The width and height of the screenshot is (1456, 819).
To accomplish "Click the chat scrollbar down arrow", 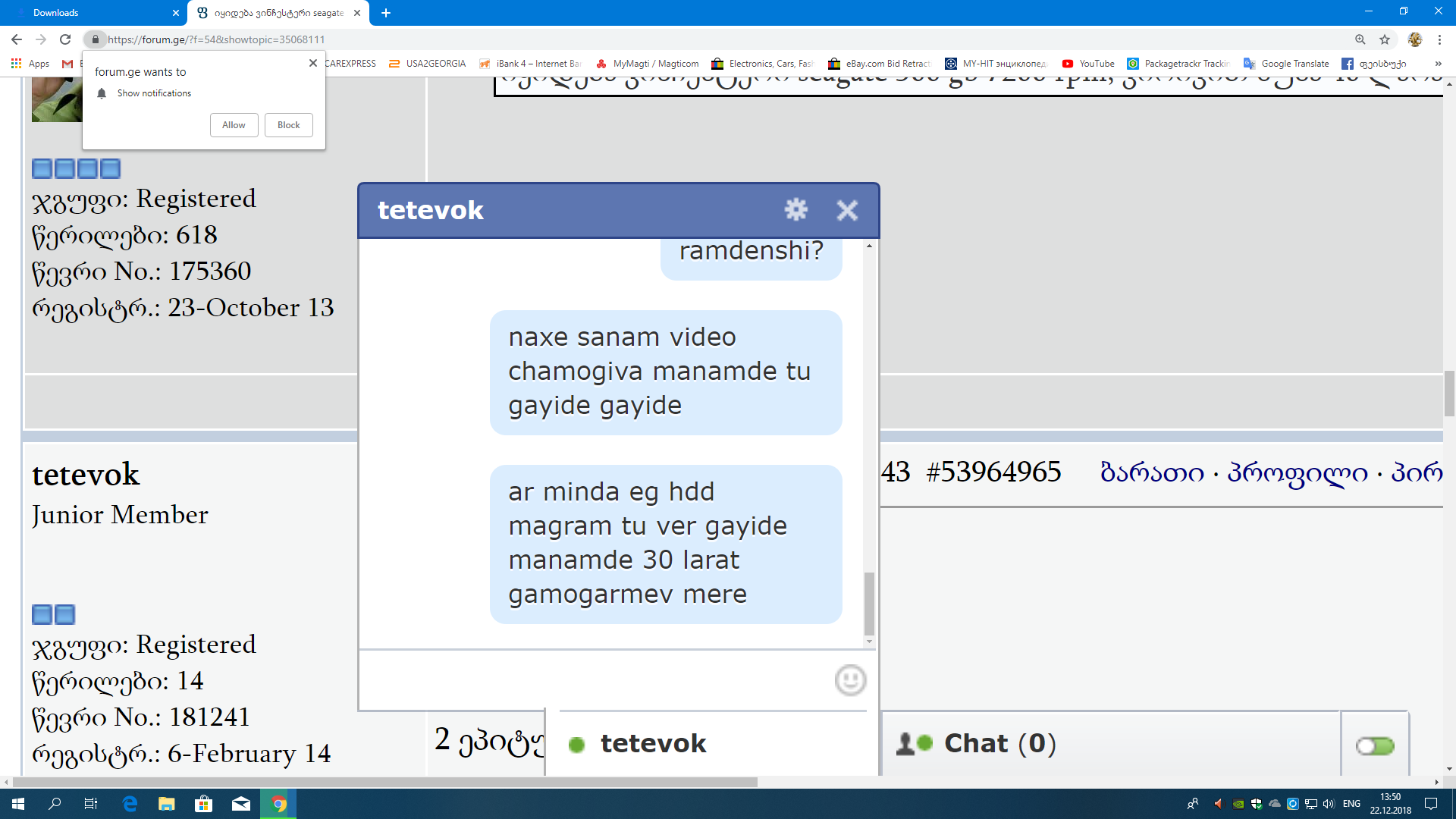I will click(x=869, y=642).
